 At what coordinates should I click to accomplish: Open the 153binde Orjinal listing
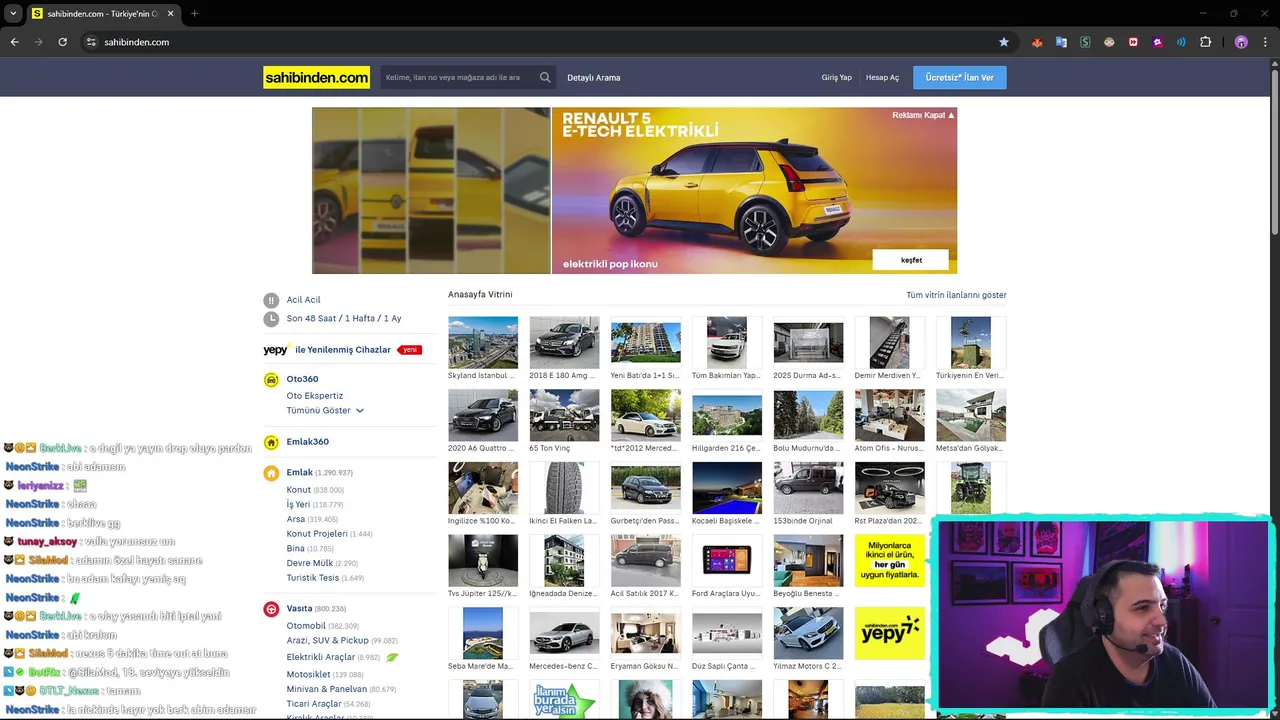808,488
